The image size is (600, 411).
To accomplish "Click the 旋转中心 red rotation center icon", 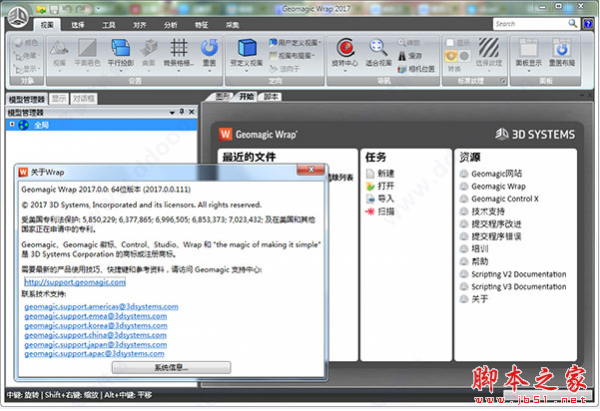I will (346, 48).
